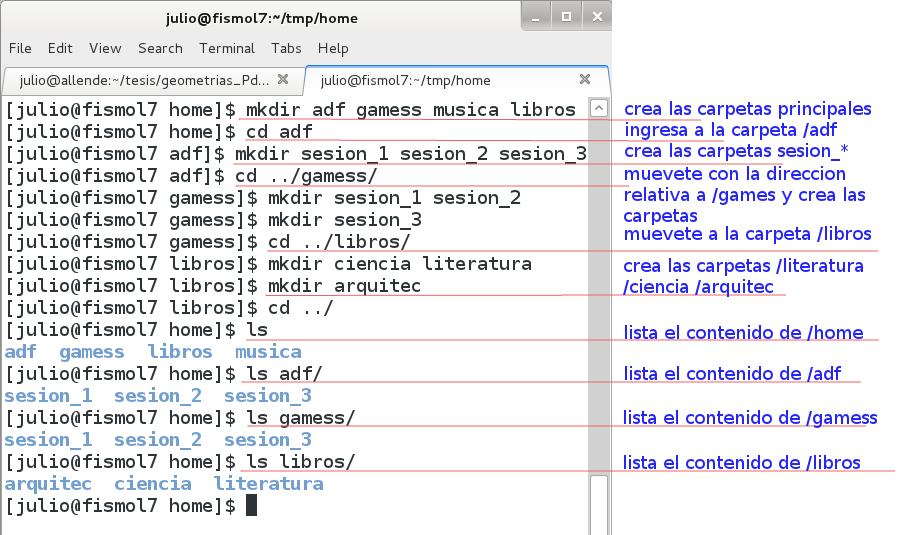The height and width of the screenshot is (535, 908).
Task: Click the empty vertical scrollbar track
Action: pos(599,300)
